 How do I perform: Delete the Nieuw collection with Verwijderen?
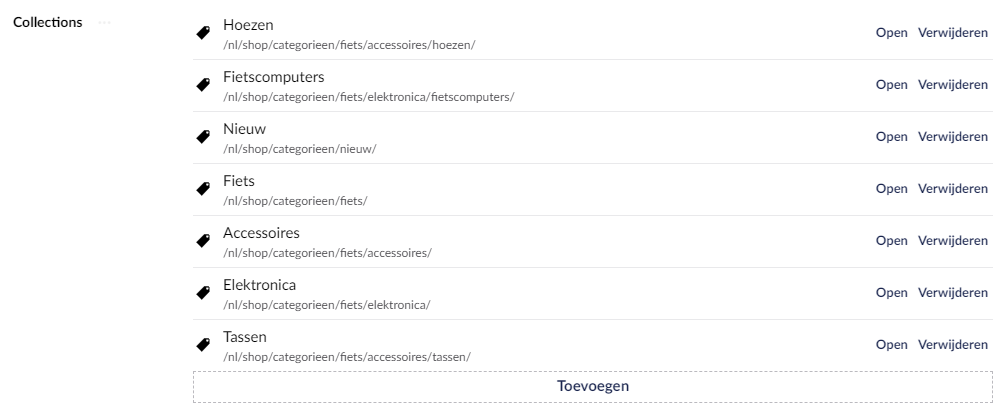952,137
